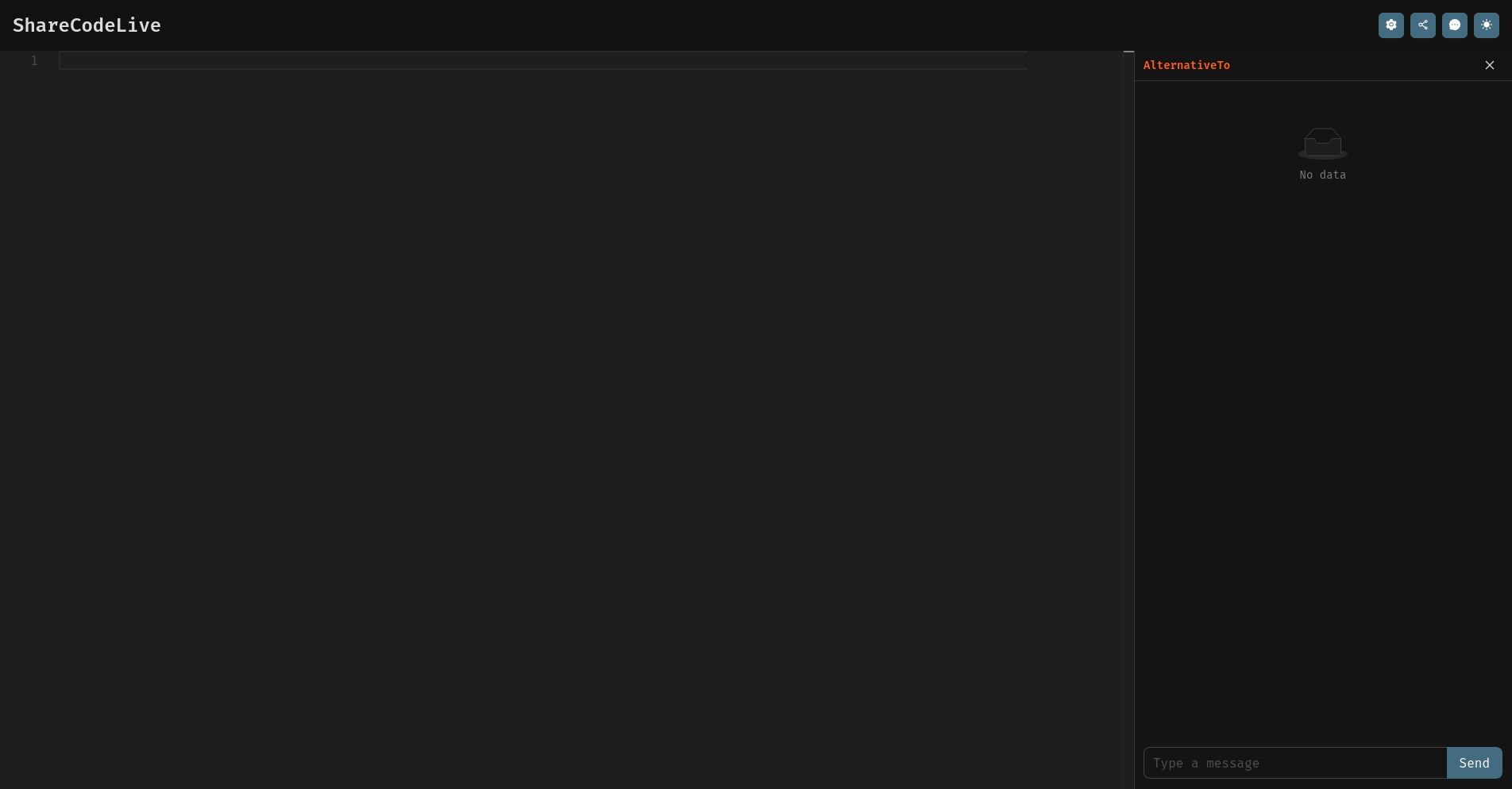The height and width of the screenshot is (789, 1512).
Task: Focus the 'Type a message' field
Action: [1295, 763]
